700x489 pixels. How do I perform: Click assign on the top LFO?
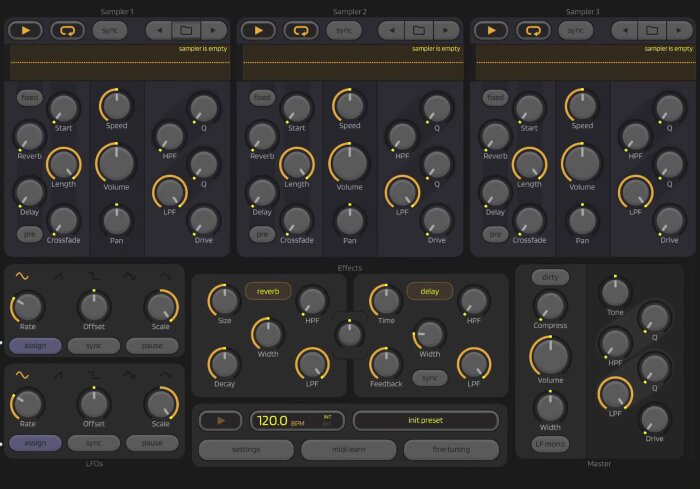tap(35, 346)
